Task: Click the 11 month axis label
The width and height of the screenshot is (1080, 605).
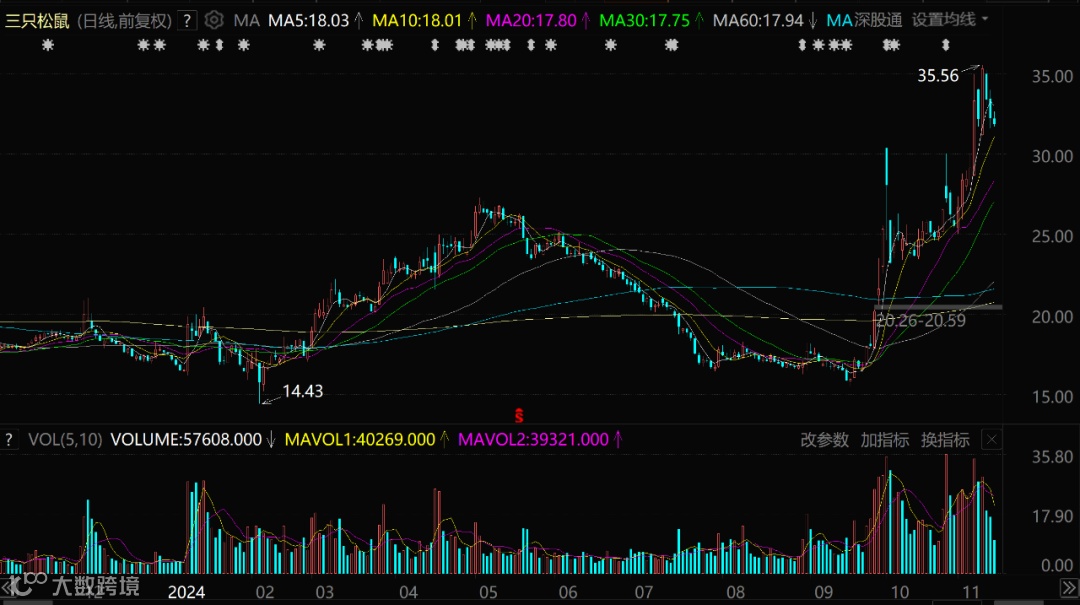Action: [x=971, y=592]
